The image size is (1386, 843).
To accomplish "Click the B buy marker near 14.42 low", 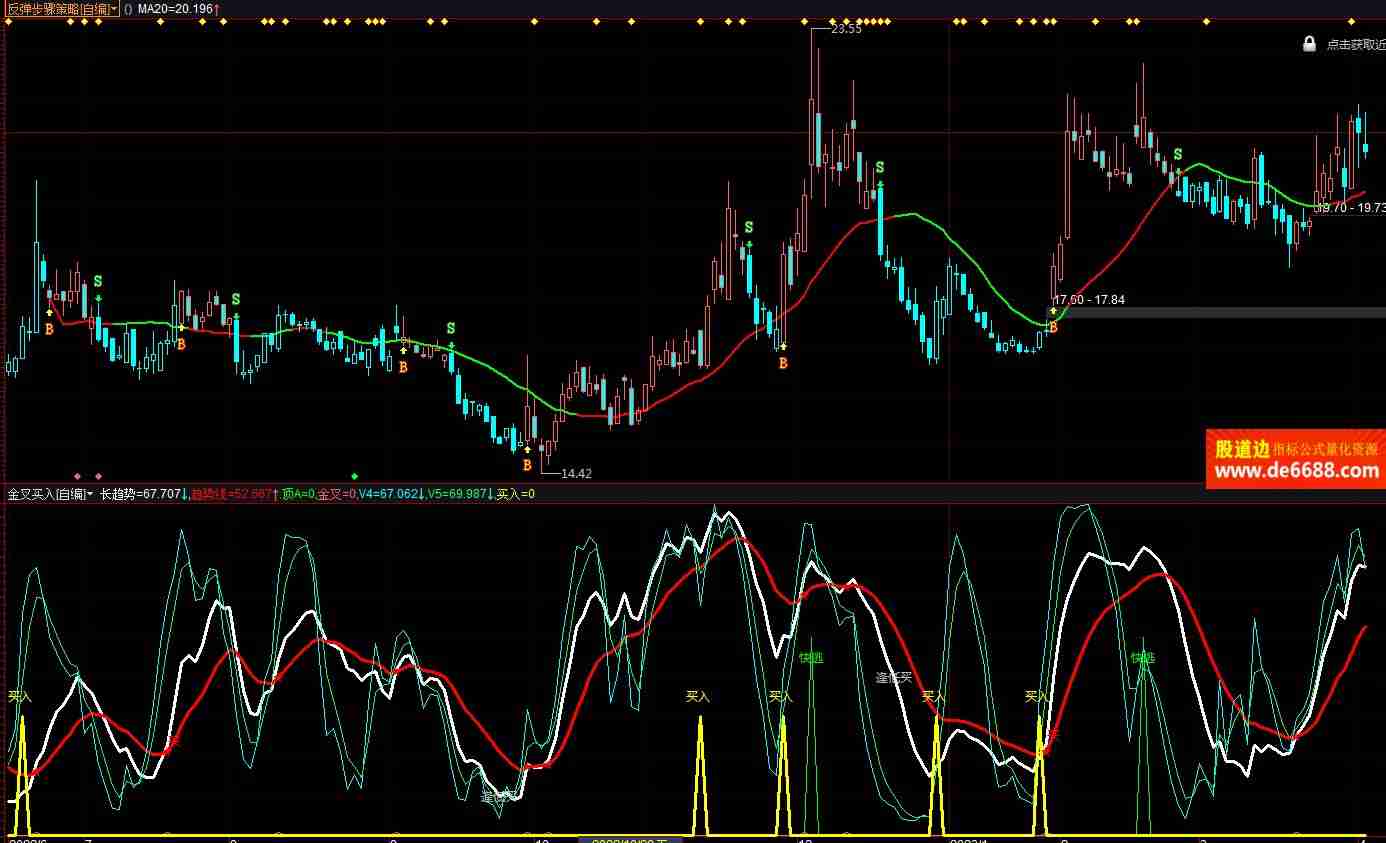I will [527, 465].
